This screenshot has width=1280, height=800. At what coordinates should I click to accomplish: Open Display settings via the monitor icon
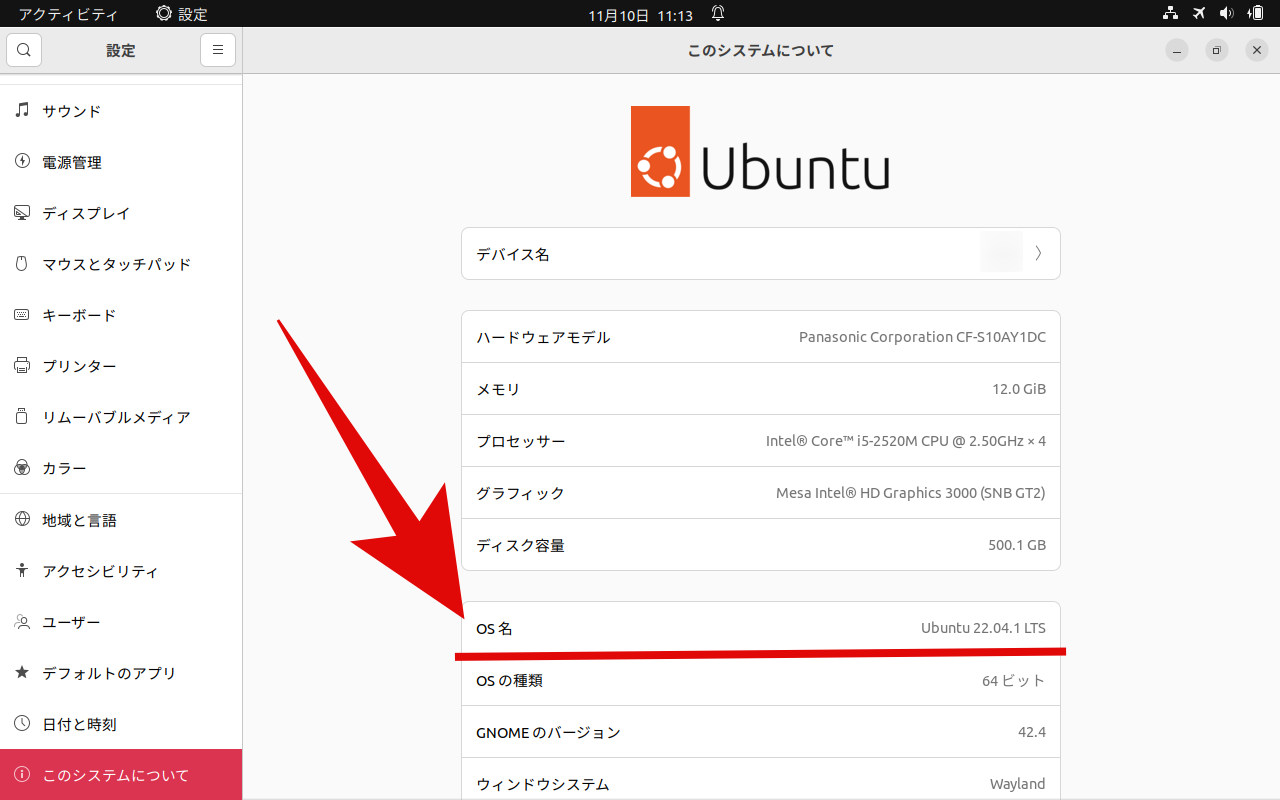point(20,213)
